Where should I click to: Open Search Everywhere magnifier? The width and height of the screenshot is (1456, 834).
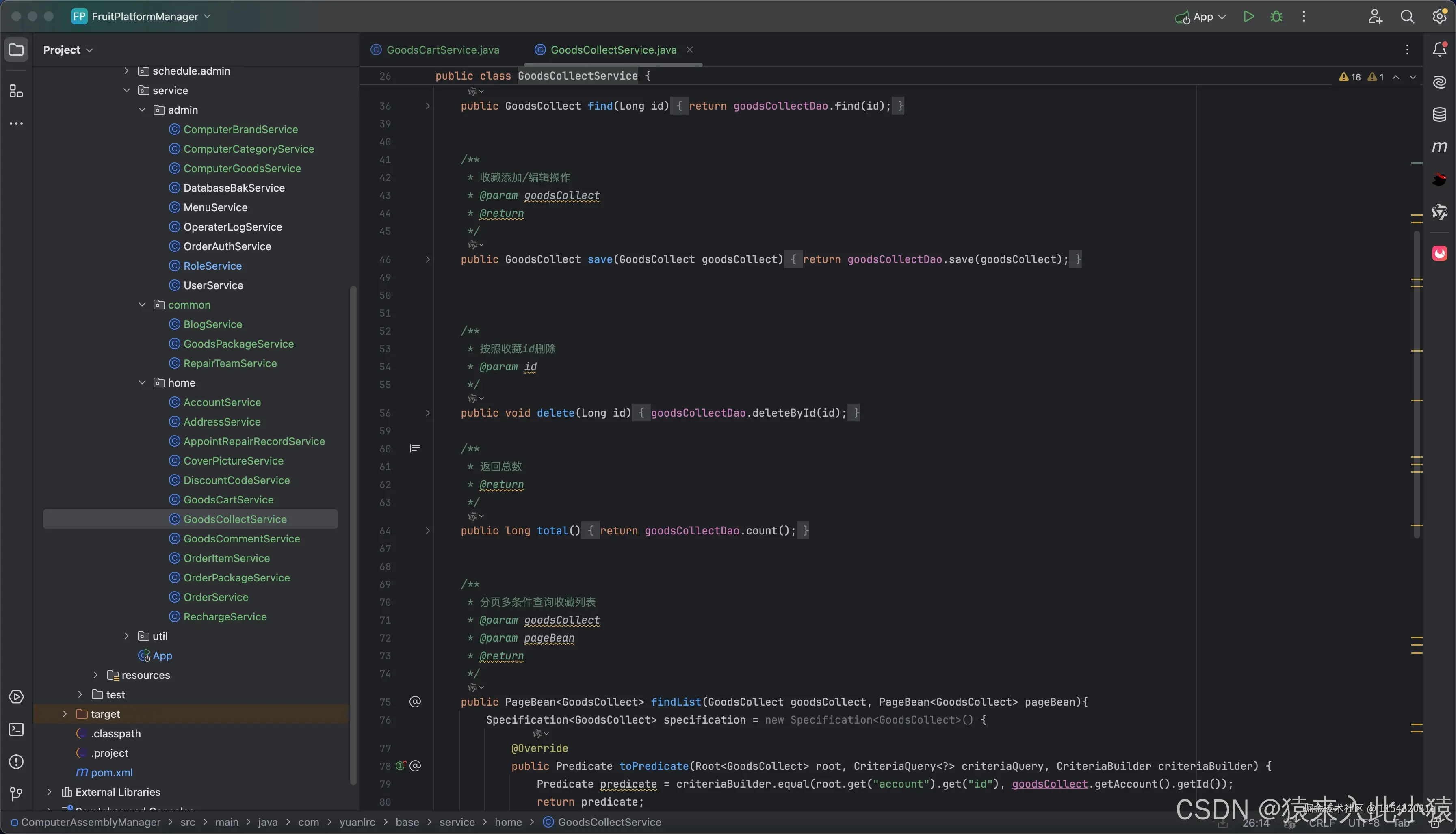coord(1407,17)
